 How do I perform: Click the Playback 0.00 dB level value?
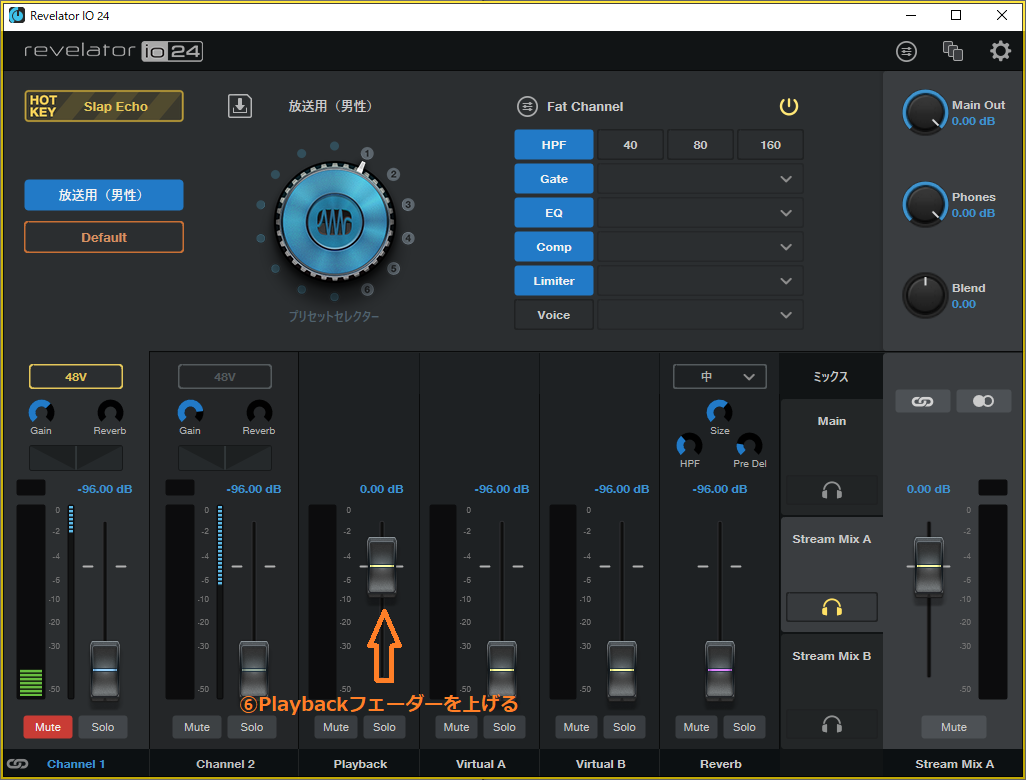click(381, 489)
